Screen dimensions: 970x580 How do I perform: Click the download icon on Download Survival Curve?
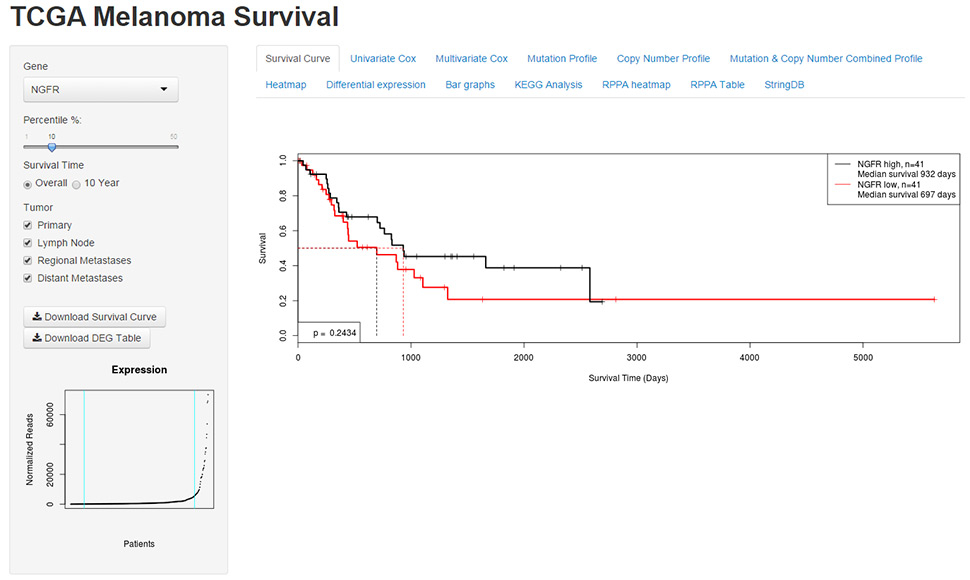(x=37, y=317)
